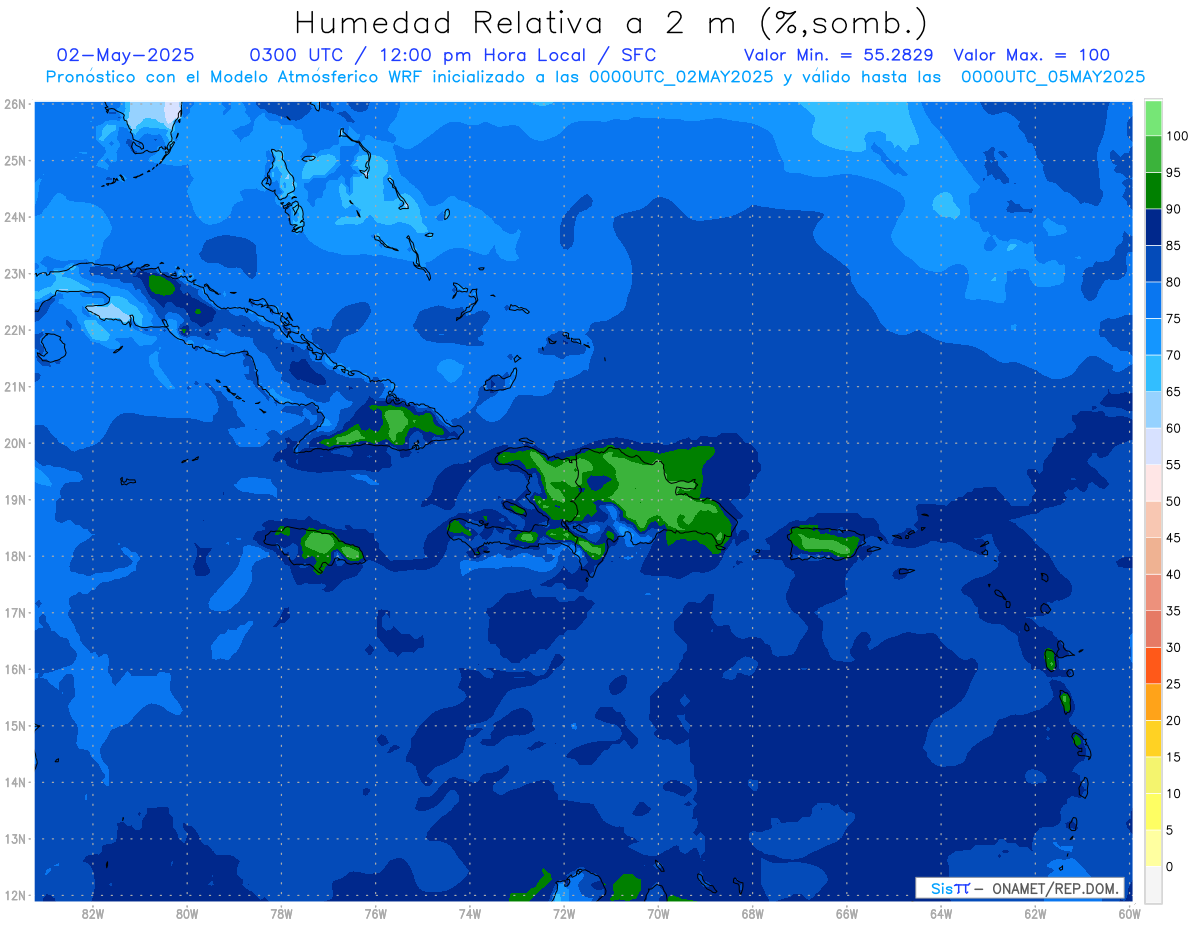Image resolution: width=1200 pixels, height=927 pixels.
Task: Pick the 60–65 light blue legend swatch
Action: 1153,410
